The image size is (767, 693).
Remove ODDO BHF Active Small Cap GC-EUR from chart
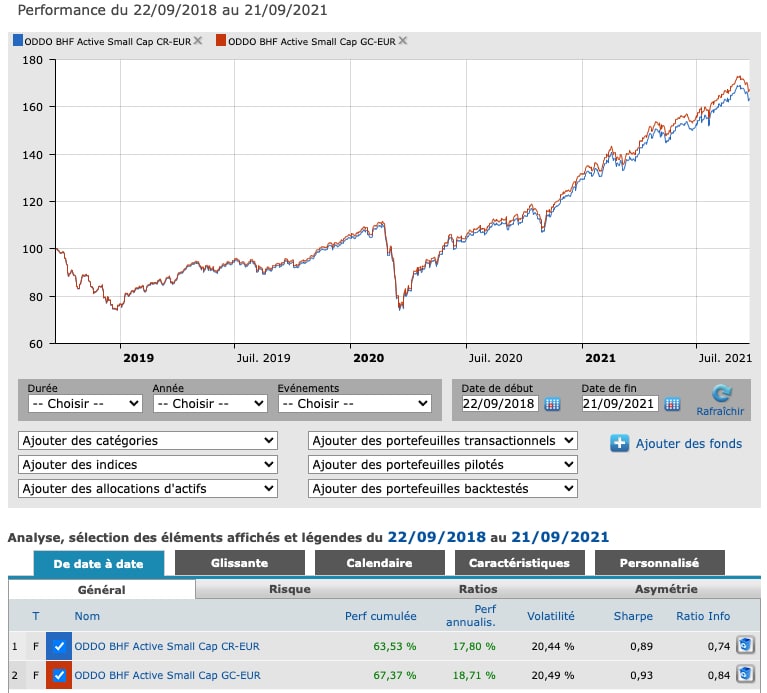403,41
